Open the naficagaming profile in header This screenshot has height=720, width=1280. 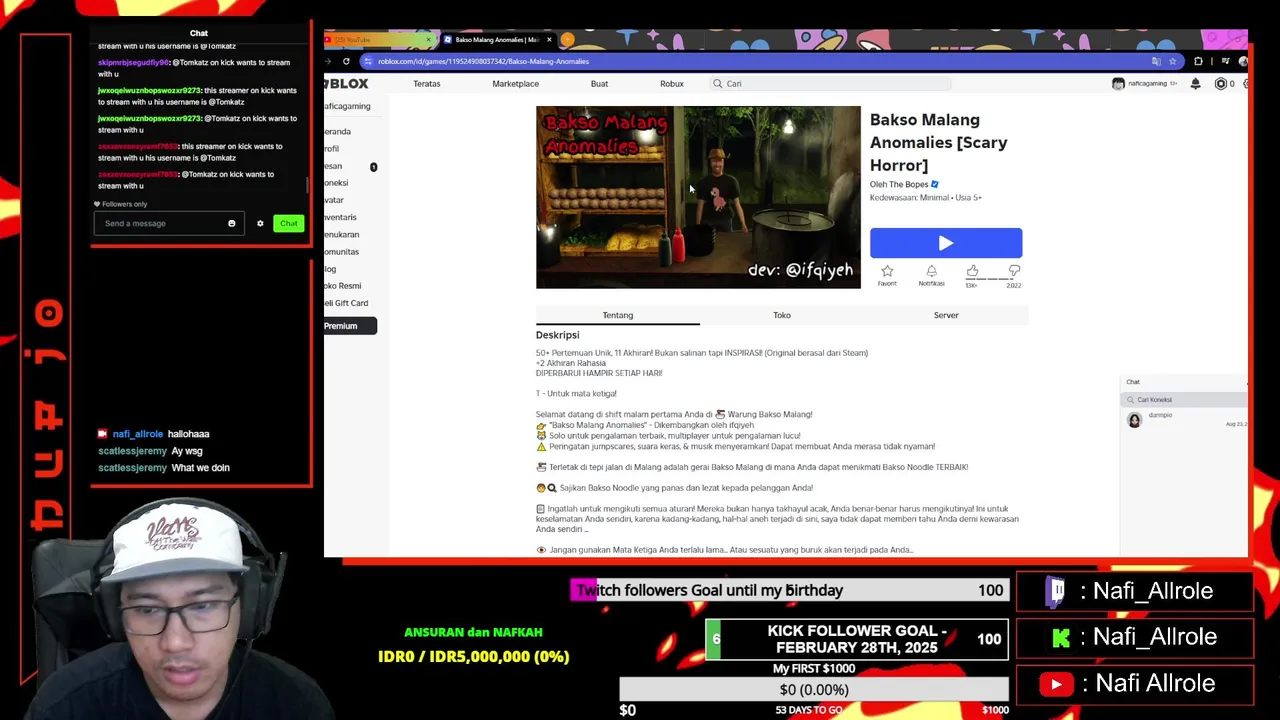point(1145,84)
